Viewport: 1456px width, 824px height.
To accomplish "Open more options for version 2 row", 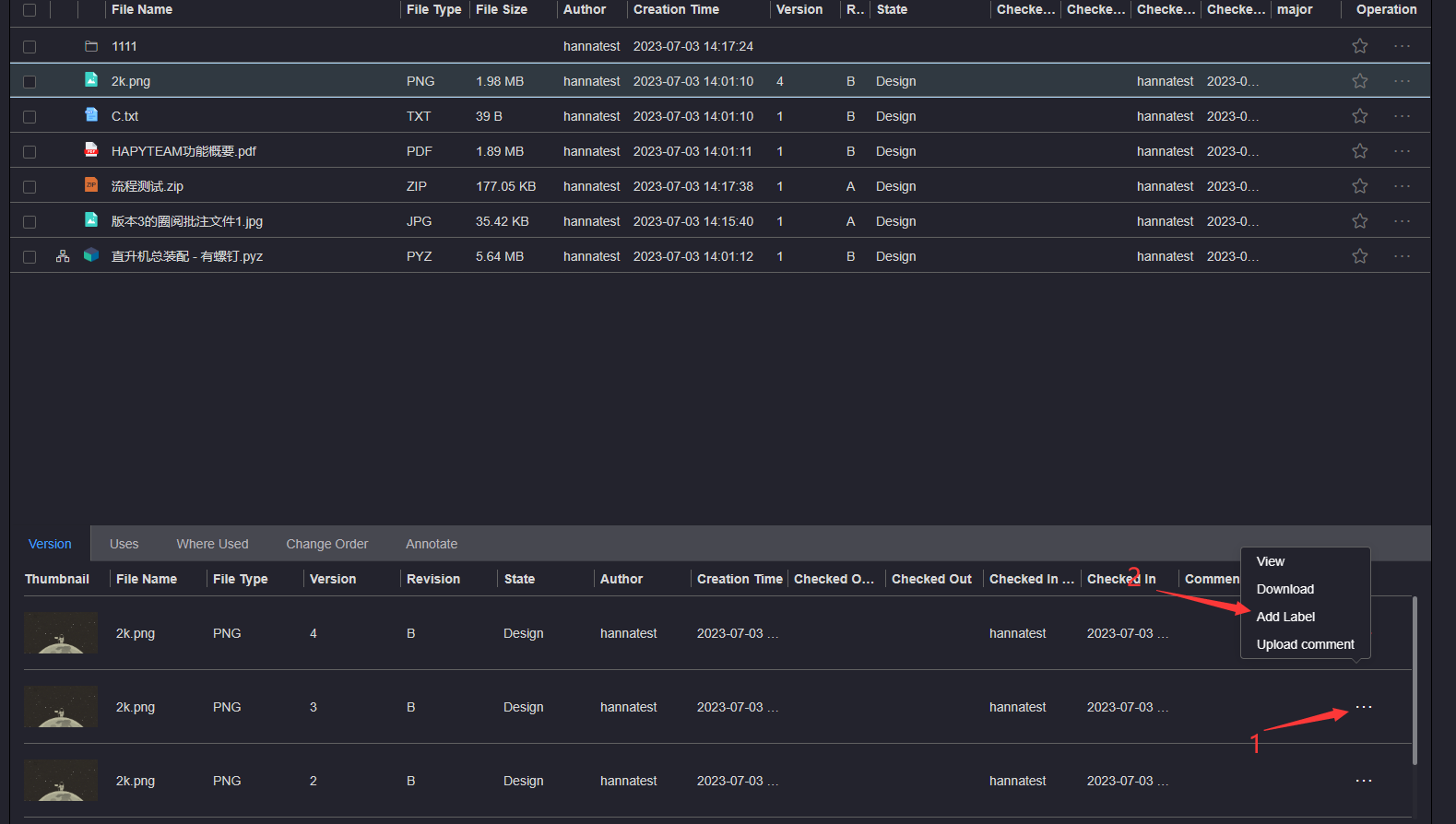I will point(1364,781).
